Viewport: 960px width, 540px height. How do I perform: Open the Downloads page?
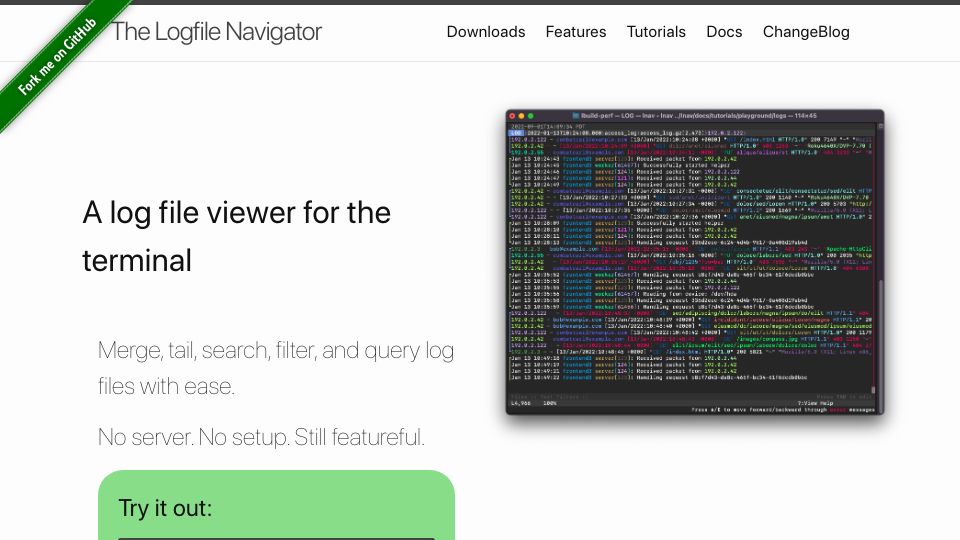(x=486, y=32)
